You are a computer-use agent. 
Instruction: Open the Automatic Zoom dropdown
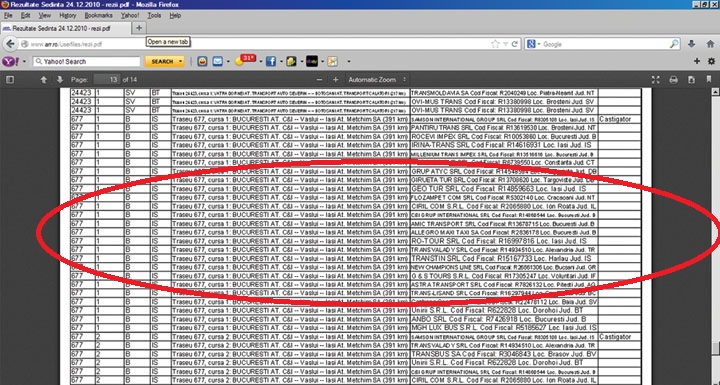pyautogui.click(x=377, y=80)
